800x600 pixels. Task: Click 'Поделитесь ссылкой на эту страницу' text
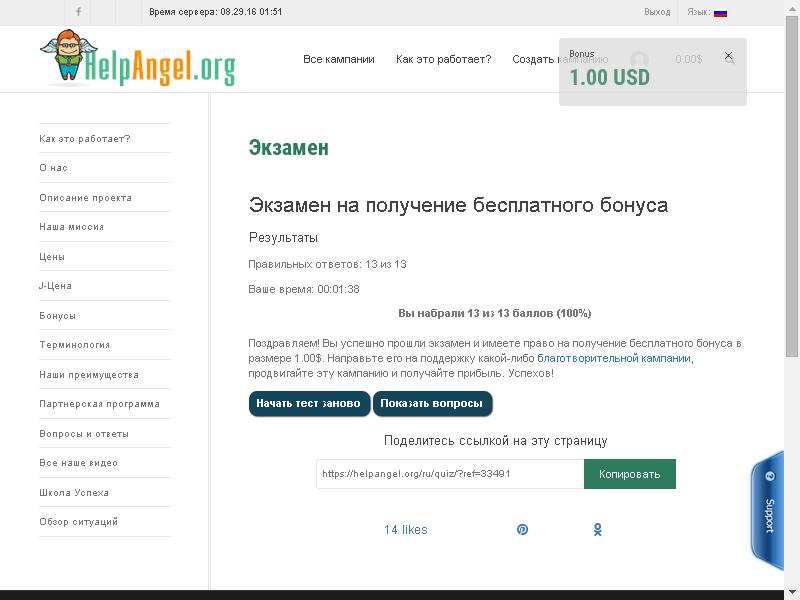[x=495, y=441]
